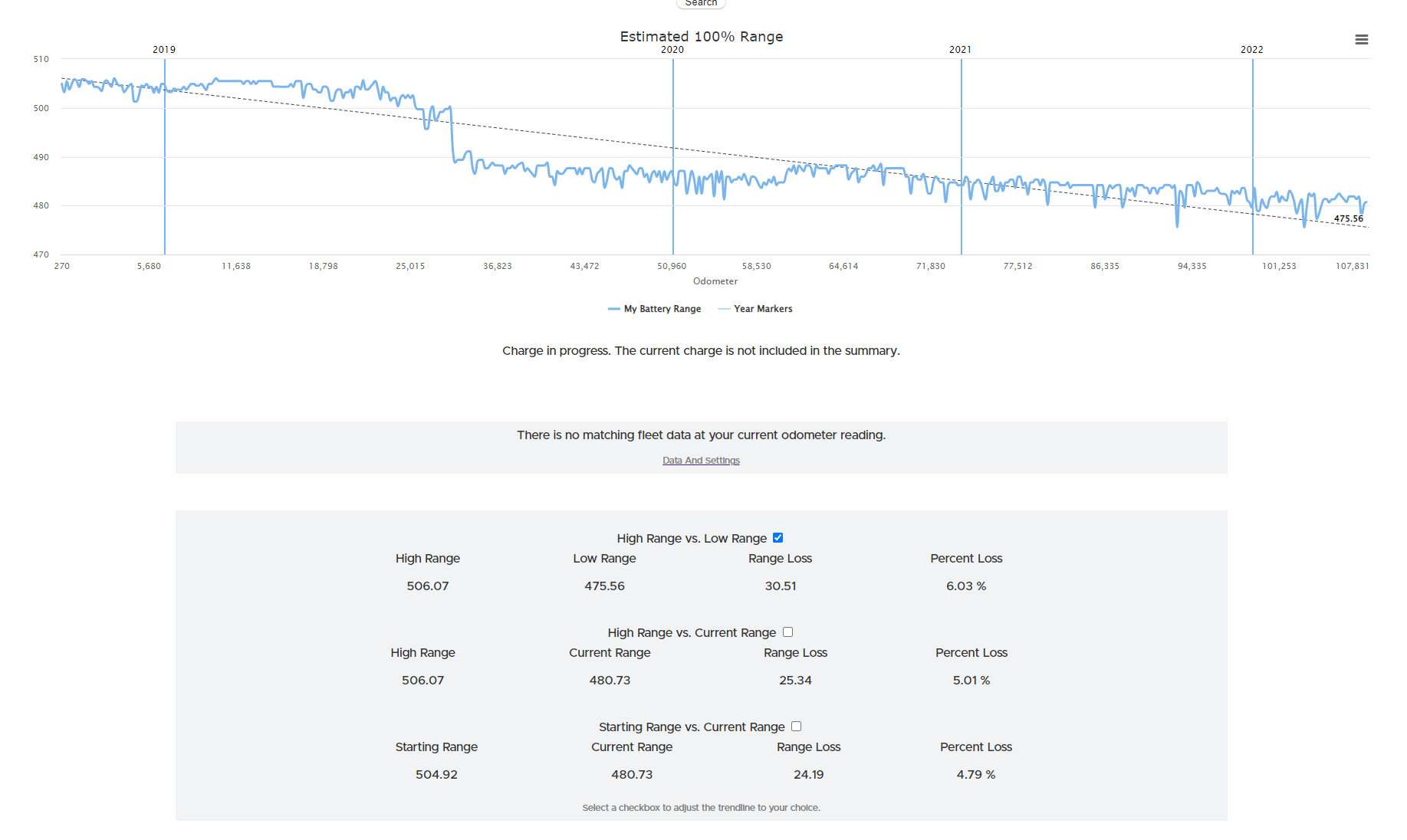Screen dimensions: 1407x840
Task: Click the 2019 year marker line
Action: tap(165, 156)
